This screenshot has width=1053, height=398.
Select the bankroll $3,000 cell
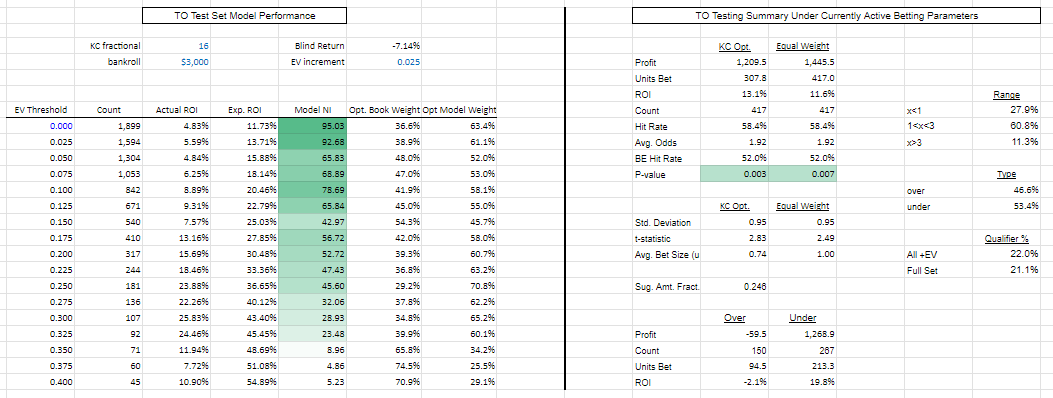pyautogui.click(x=177, y=62)
